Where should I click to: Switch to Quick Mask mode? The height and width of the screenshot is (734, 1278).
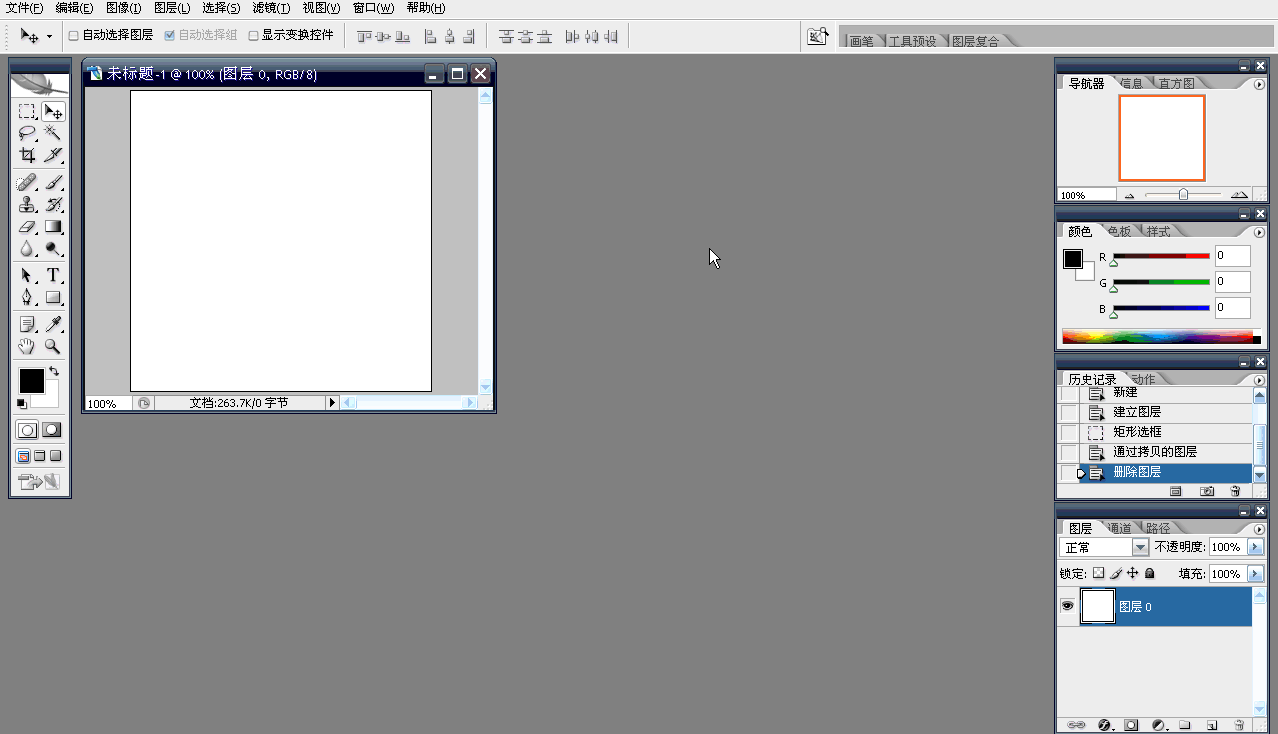52,430
